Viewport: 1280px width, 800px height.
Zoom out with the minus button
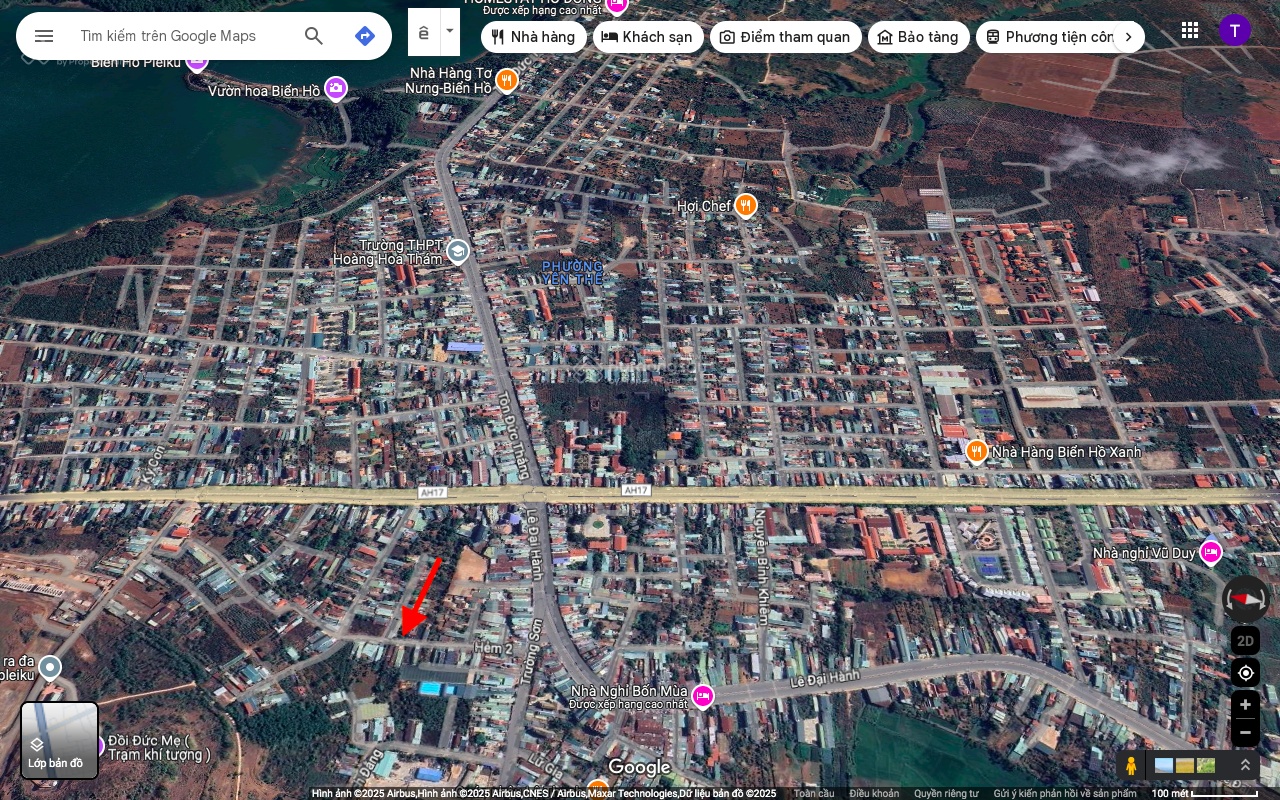coord(1245,733)
